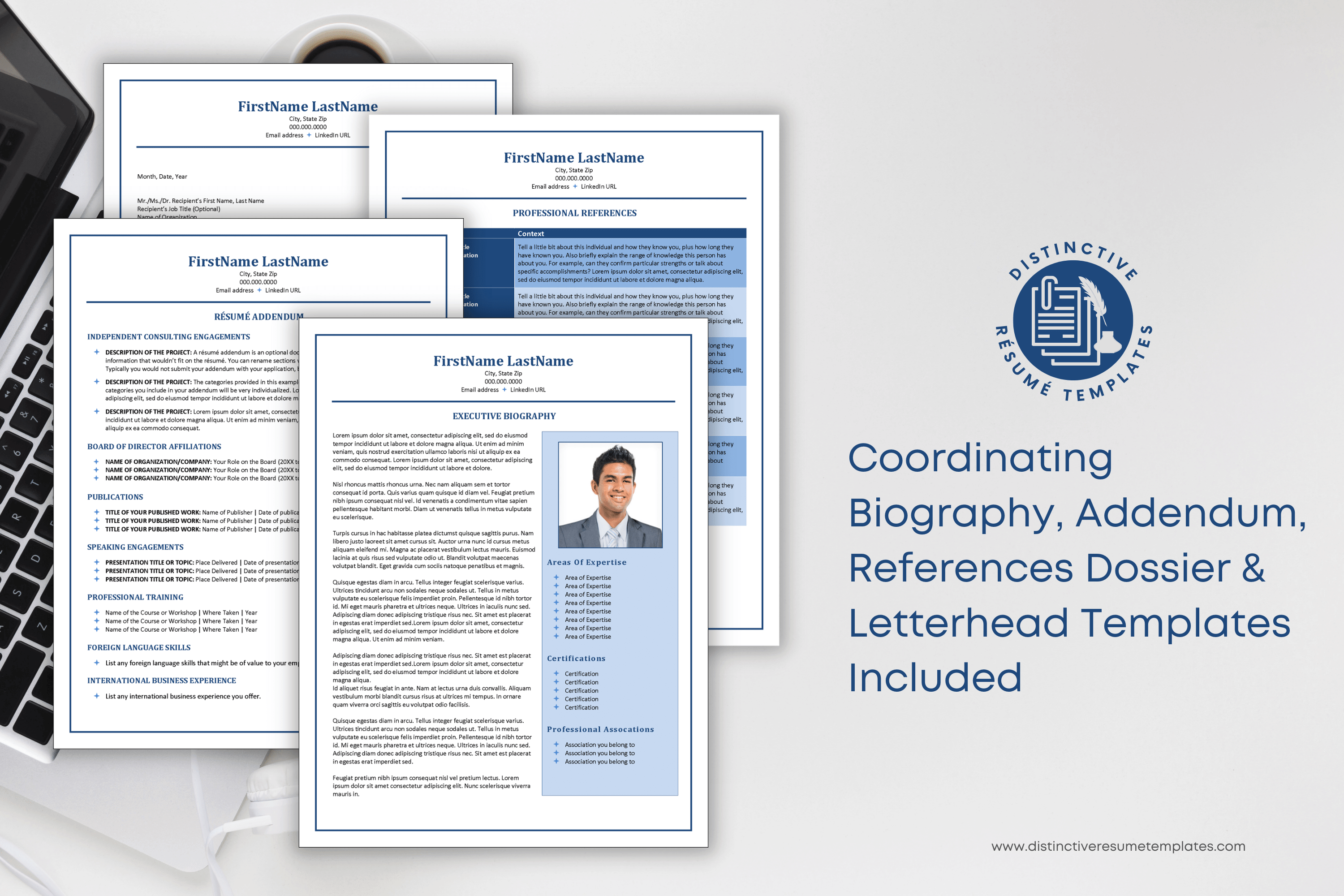The height and width of the screenshot is (896, 1344).
Task: Click the Month, Date, Year line on letterhead
Action: [162, 177]
